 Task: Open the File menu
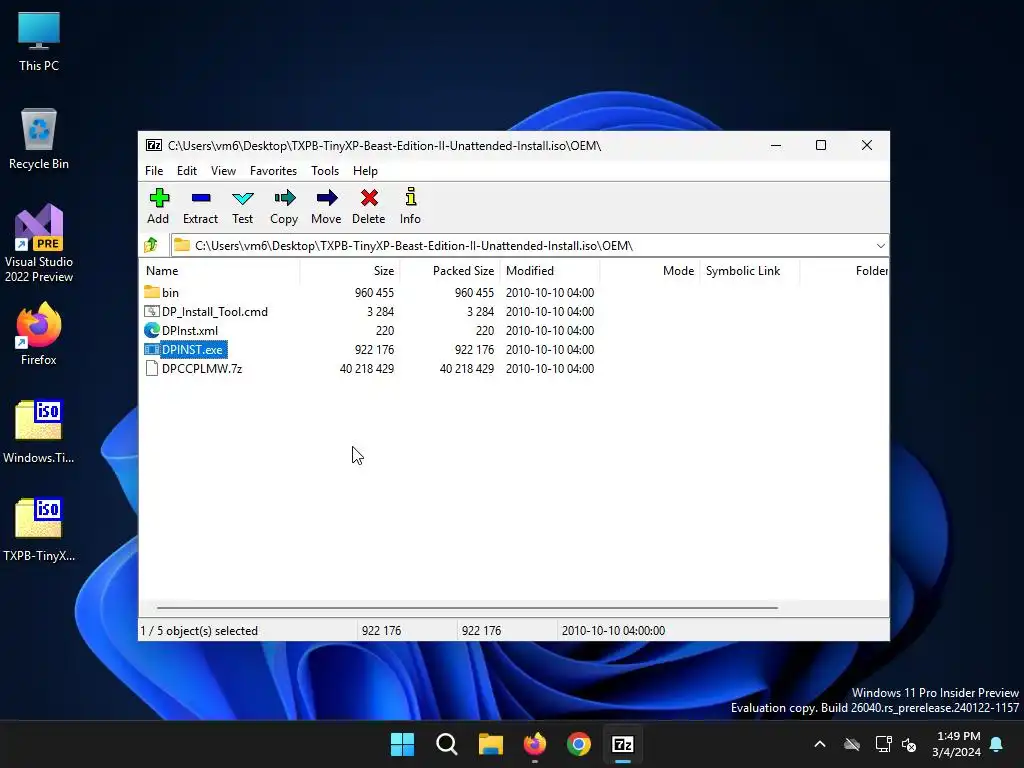[x=154, y=170]
